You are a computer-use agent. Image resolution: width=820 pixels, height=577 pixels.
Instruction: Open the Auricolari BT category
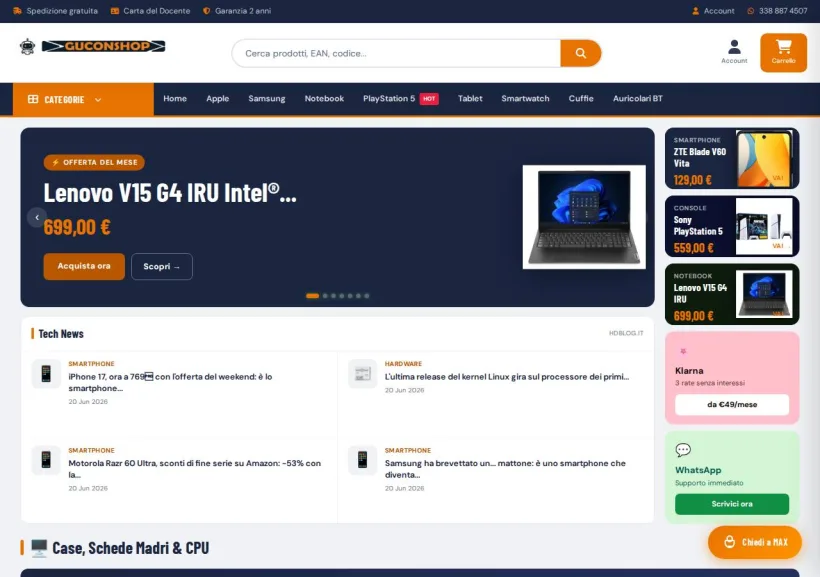(x=637, y=98)
